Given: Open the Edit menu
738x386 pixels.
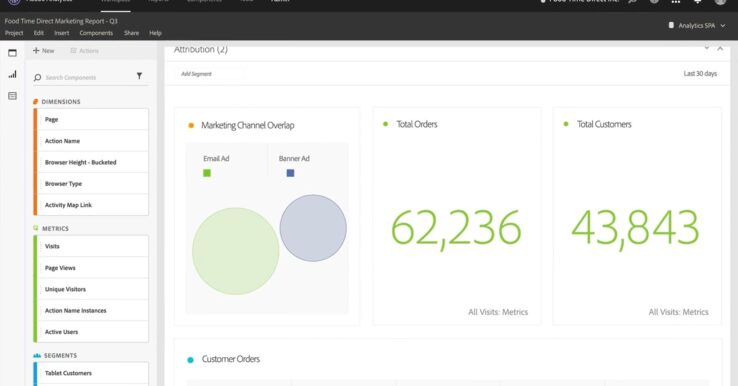Looking at the screenshot, I should pyautogui.click(x=39, y=33).
